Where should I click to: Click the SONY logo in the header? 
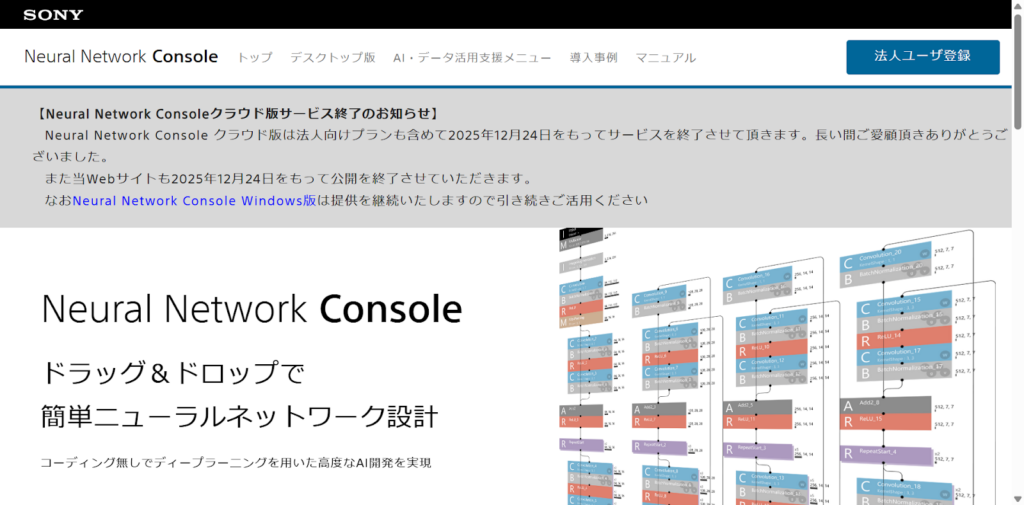53,15
